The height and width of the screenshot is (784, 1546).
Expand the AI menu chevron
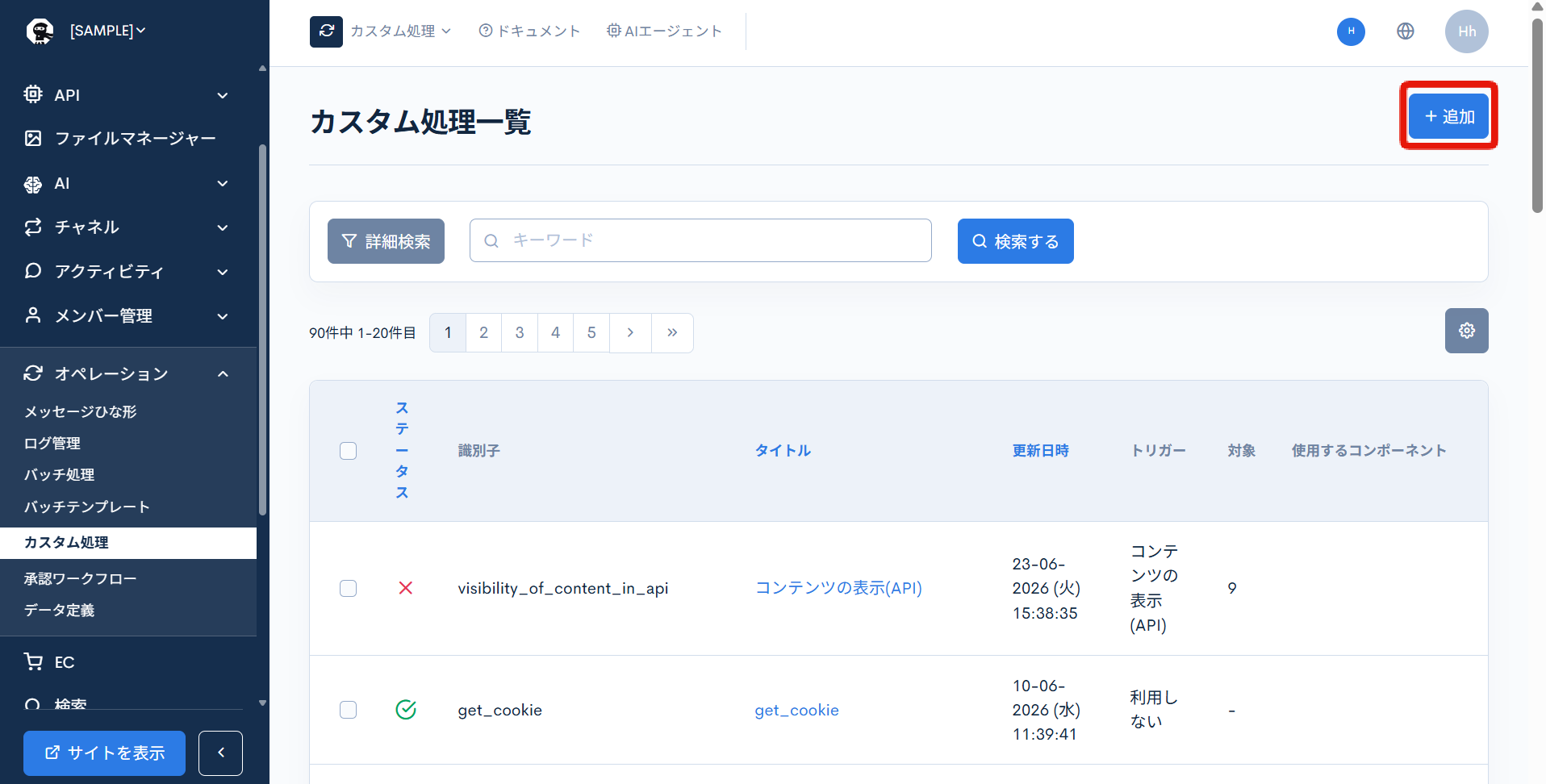tap(223, 184)
